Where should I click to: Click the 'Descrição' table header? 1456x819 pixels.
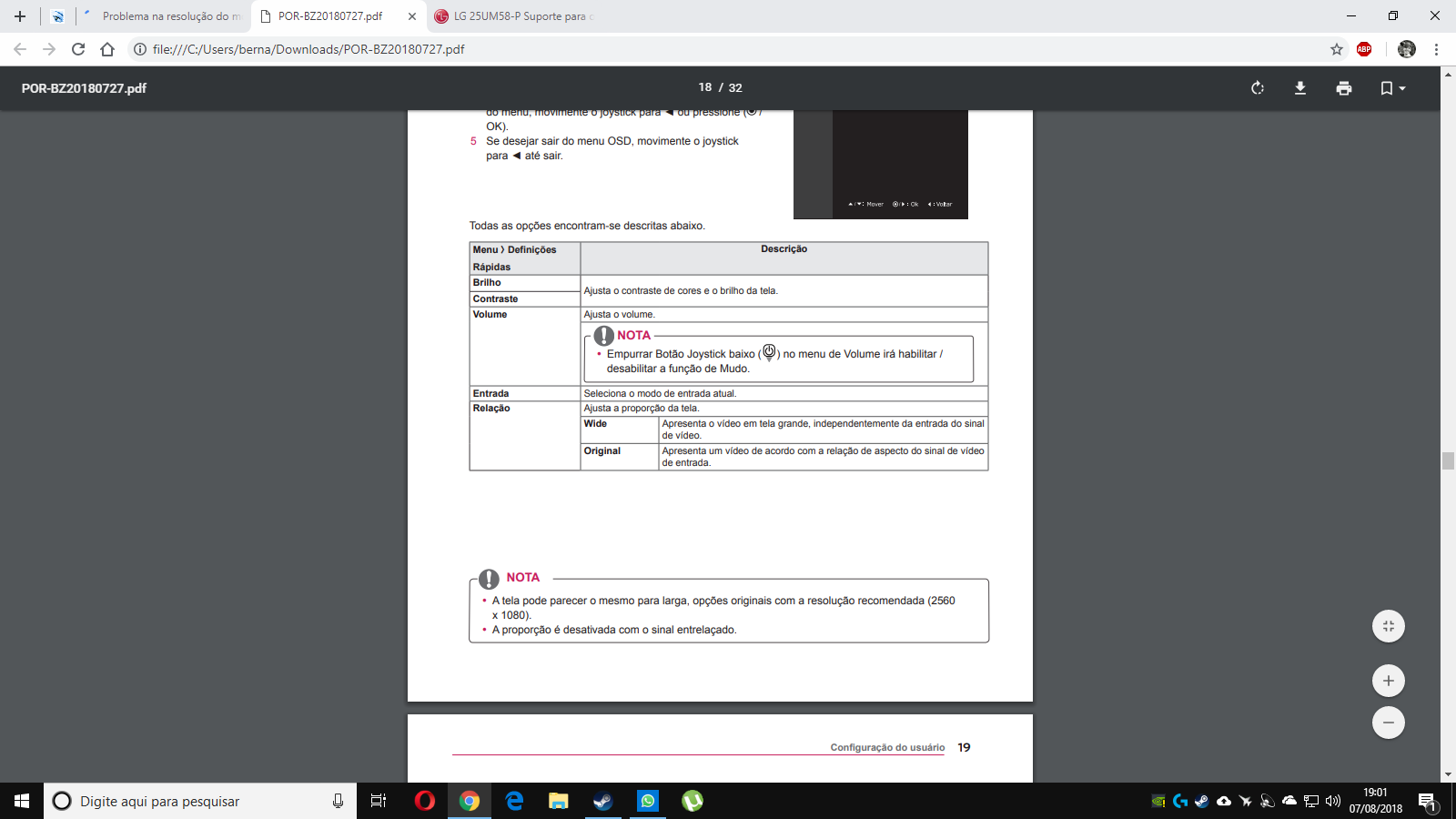pos(784,249)
